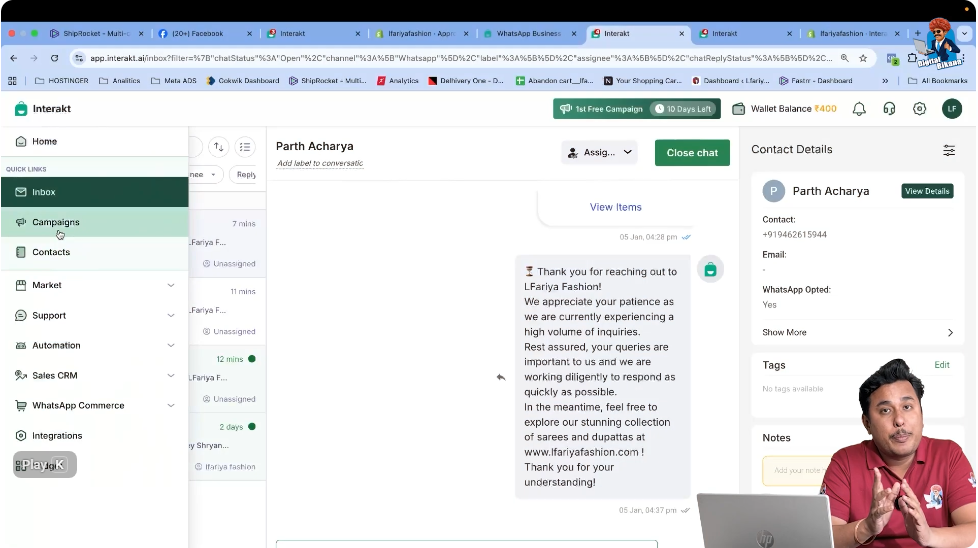Show more bookmarks chevron
The image size is (978, 548).
coord(885,80)
